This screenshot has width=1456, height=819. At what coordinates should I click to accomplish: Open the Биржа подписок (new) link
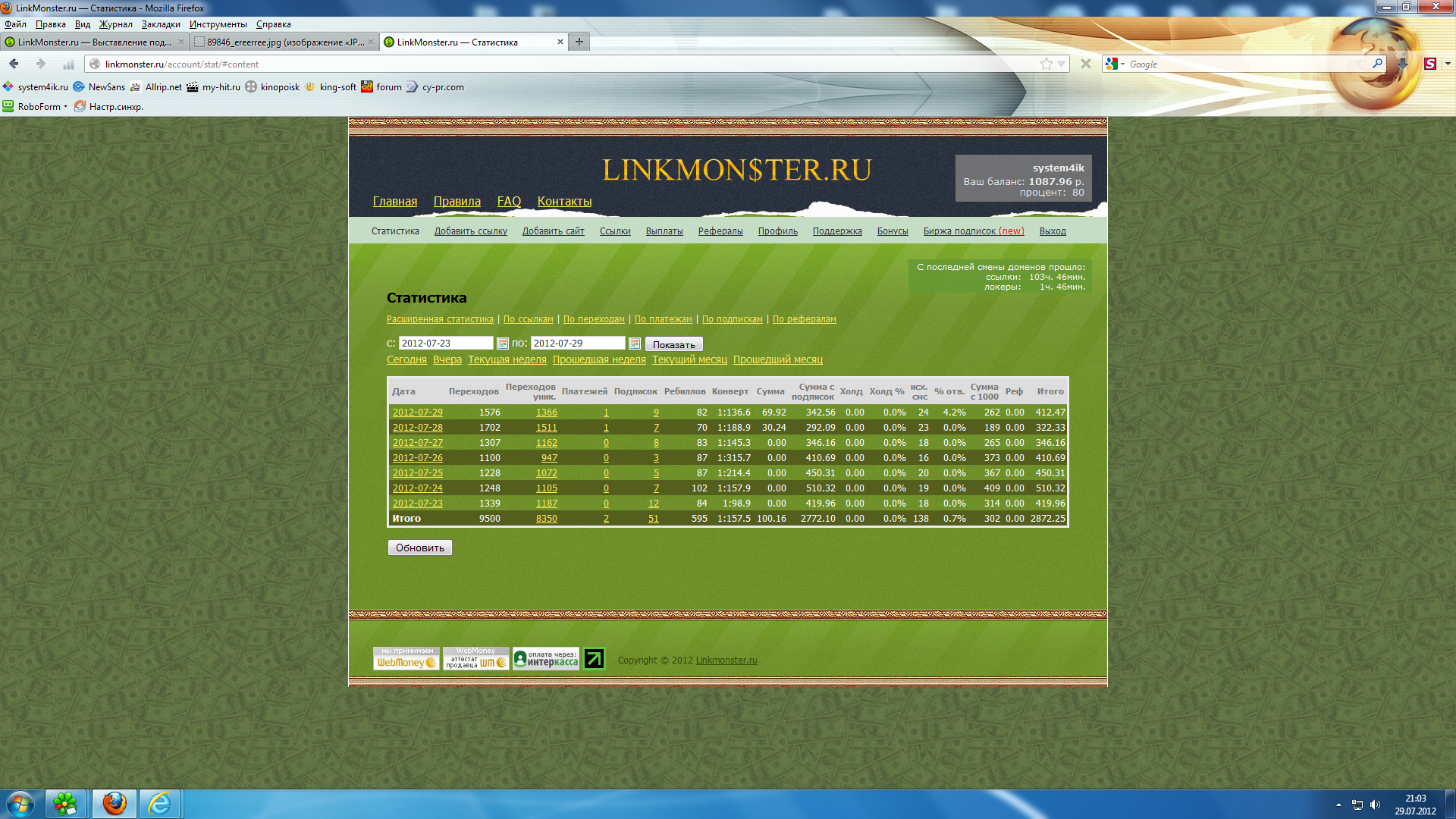click(973, 231)
